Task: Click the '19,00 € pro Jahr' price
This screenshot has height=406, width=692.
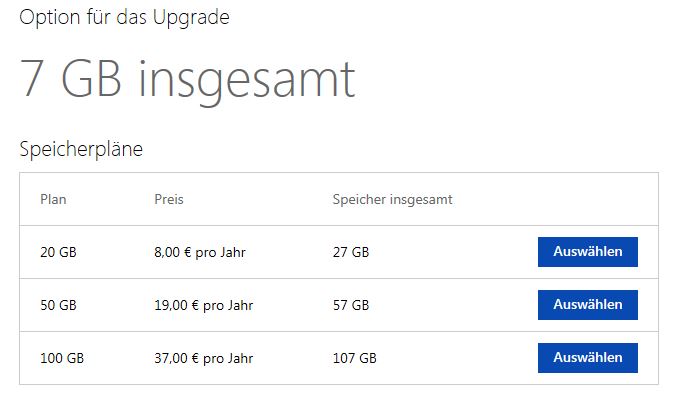Action: click(x=203, y=305)
